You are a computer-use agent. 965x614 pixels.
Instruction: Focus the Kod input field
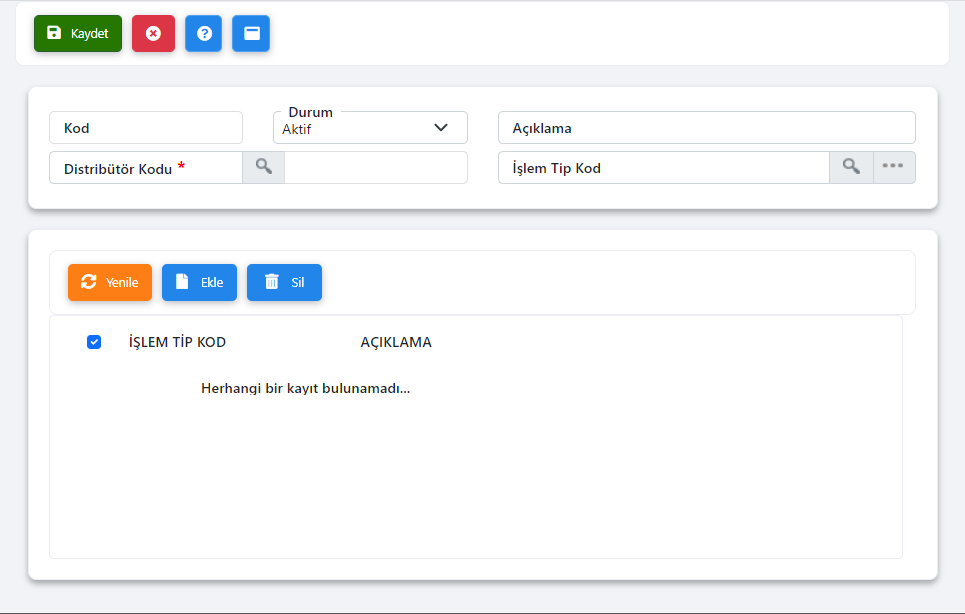click(x=146, y=128)
